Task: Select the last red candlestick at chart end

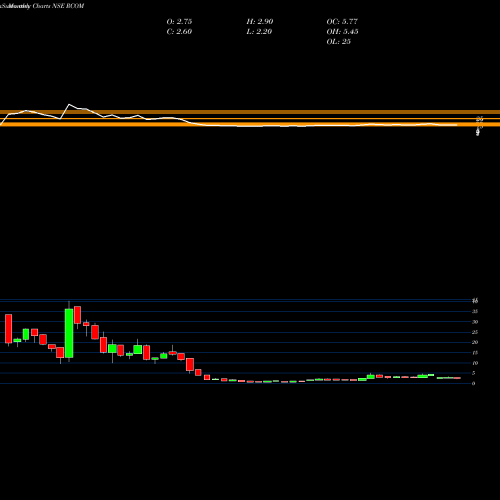Action: pyautogui.click(x=457, y=378)
